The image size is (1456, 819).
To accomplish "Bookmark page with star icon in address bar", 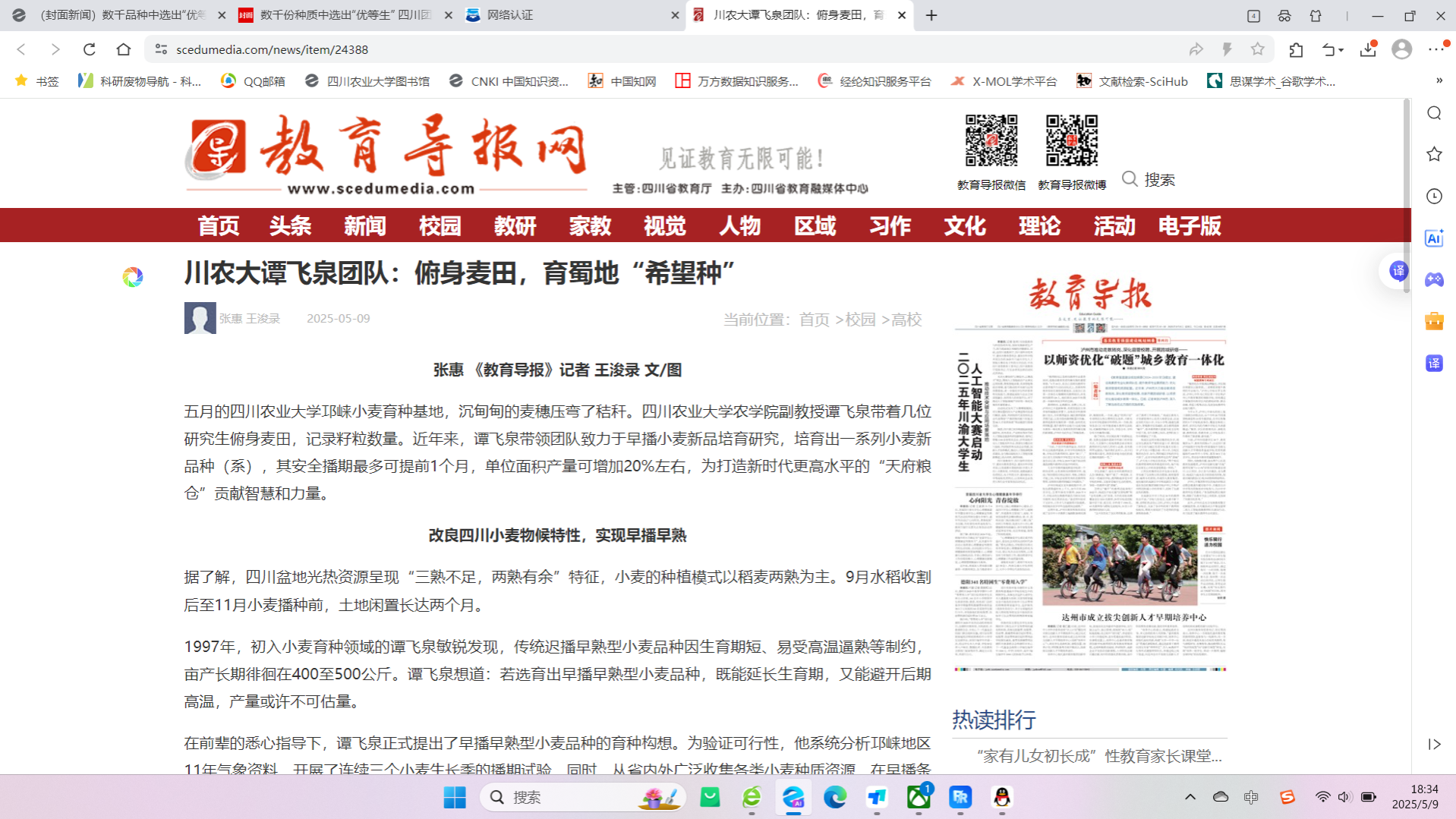I will pos(1258,49).
